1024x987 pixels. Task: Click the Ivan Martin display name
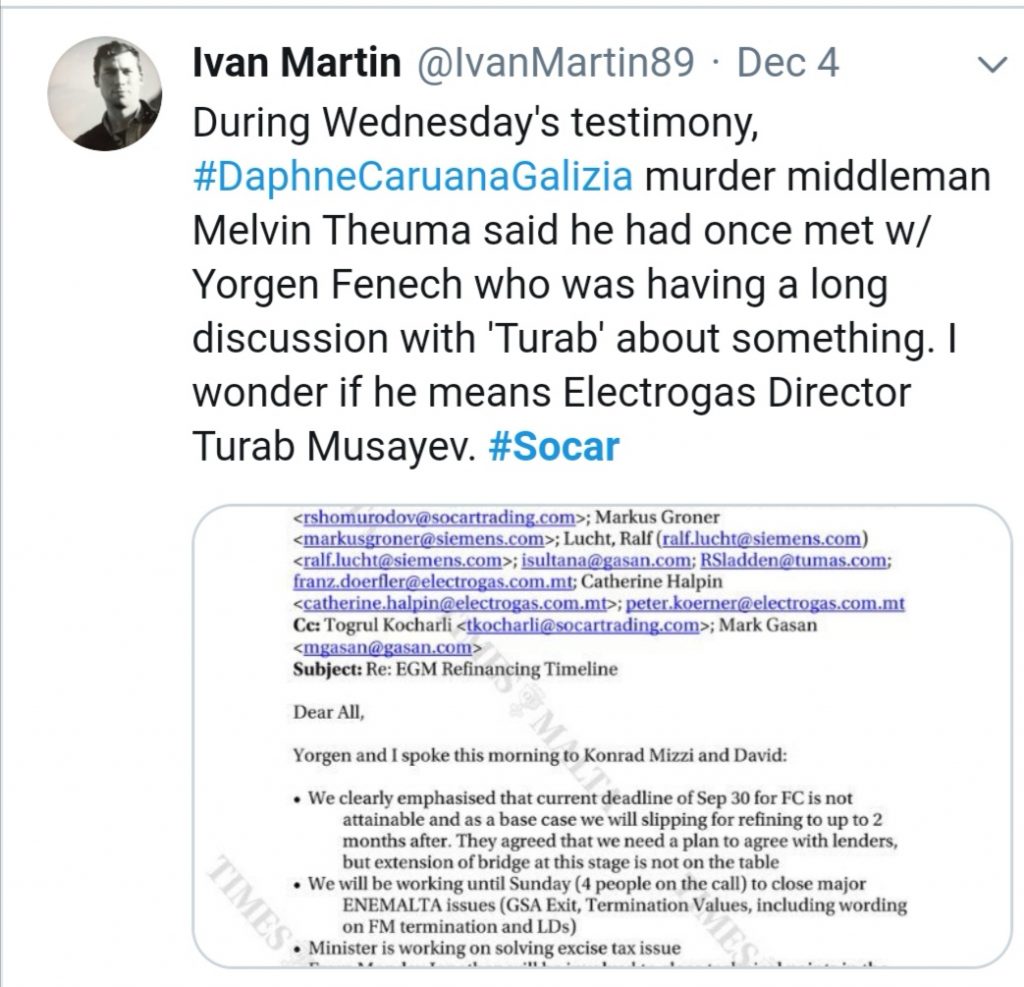coord(296,63)
